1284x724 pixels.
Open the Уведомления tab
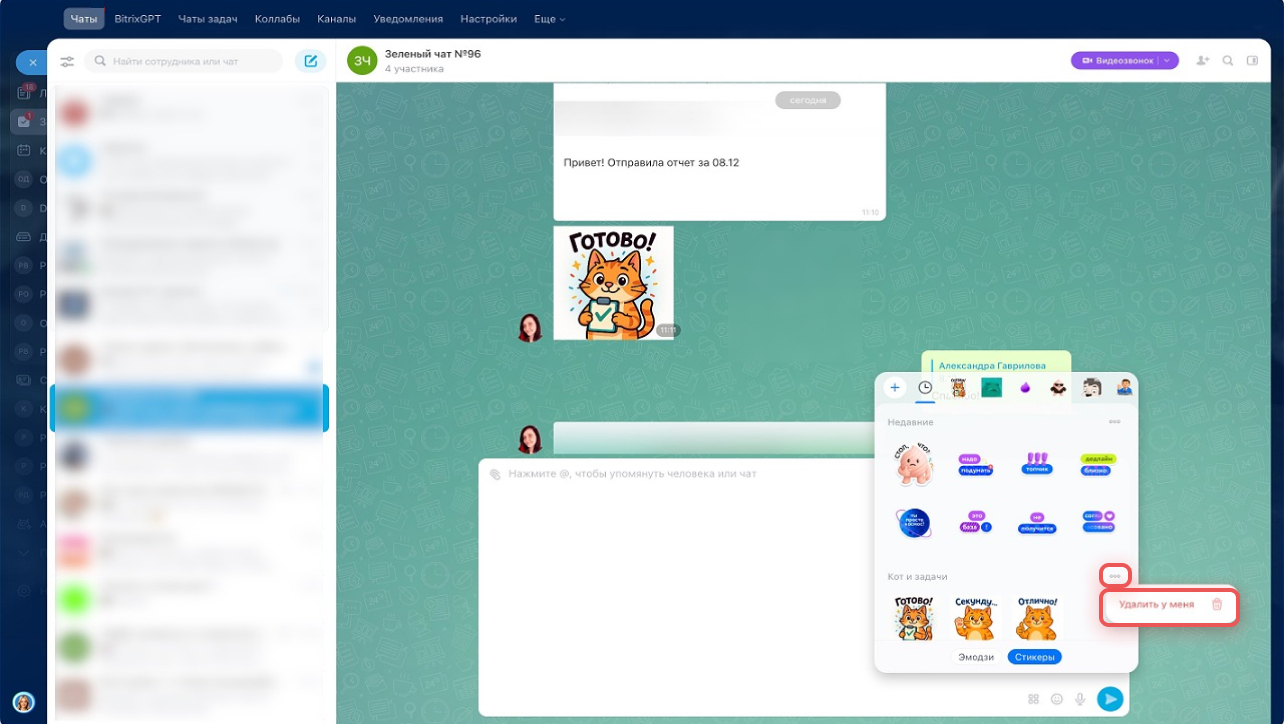point(409,19)
